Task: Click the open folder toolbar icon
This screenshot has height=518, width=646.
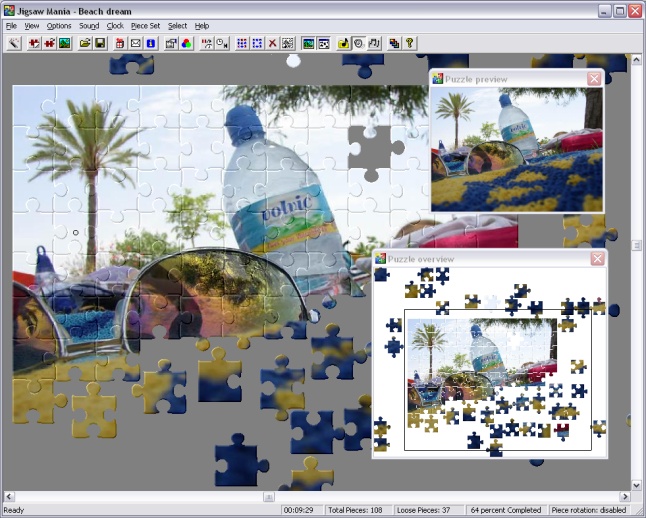Action: pos(86,43)
